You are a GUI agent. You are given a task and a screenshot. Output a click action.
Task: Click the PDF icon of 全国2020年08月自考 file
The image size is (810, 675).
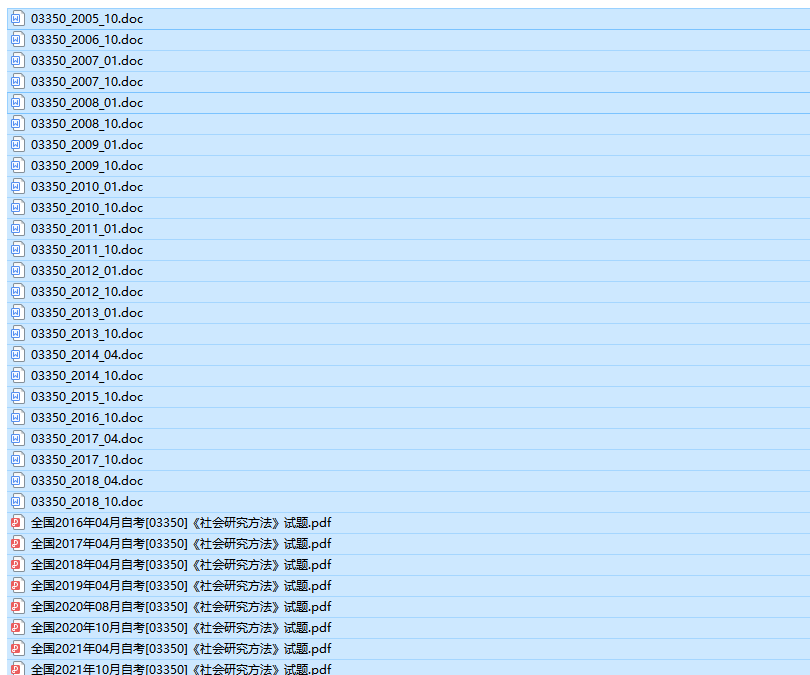(x=18, y=607)
